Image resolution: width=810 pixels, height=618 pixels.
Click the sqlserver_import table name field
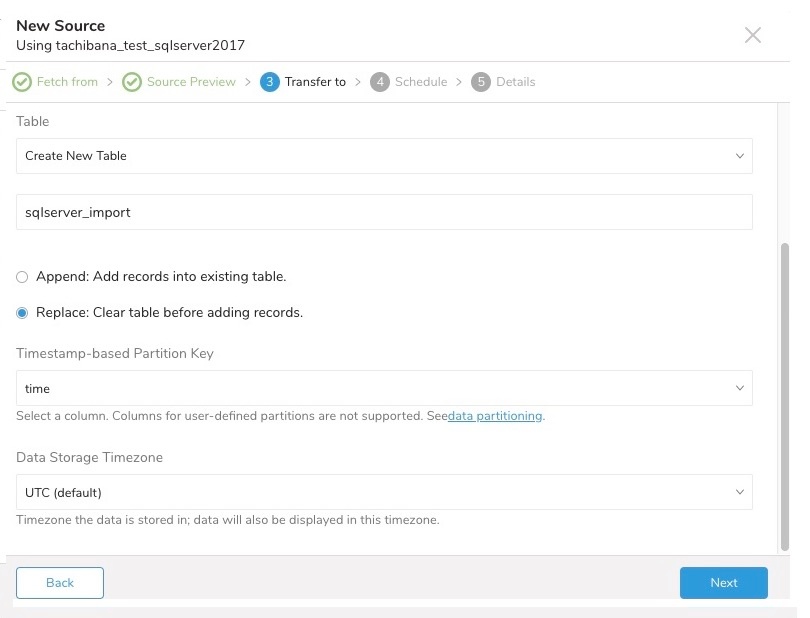(384, 212)
